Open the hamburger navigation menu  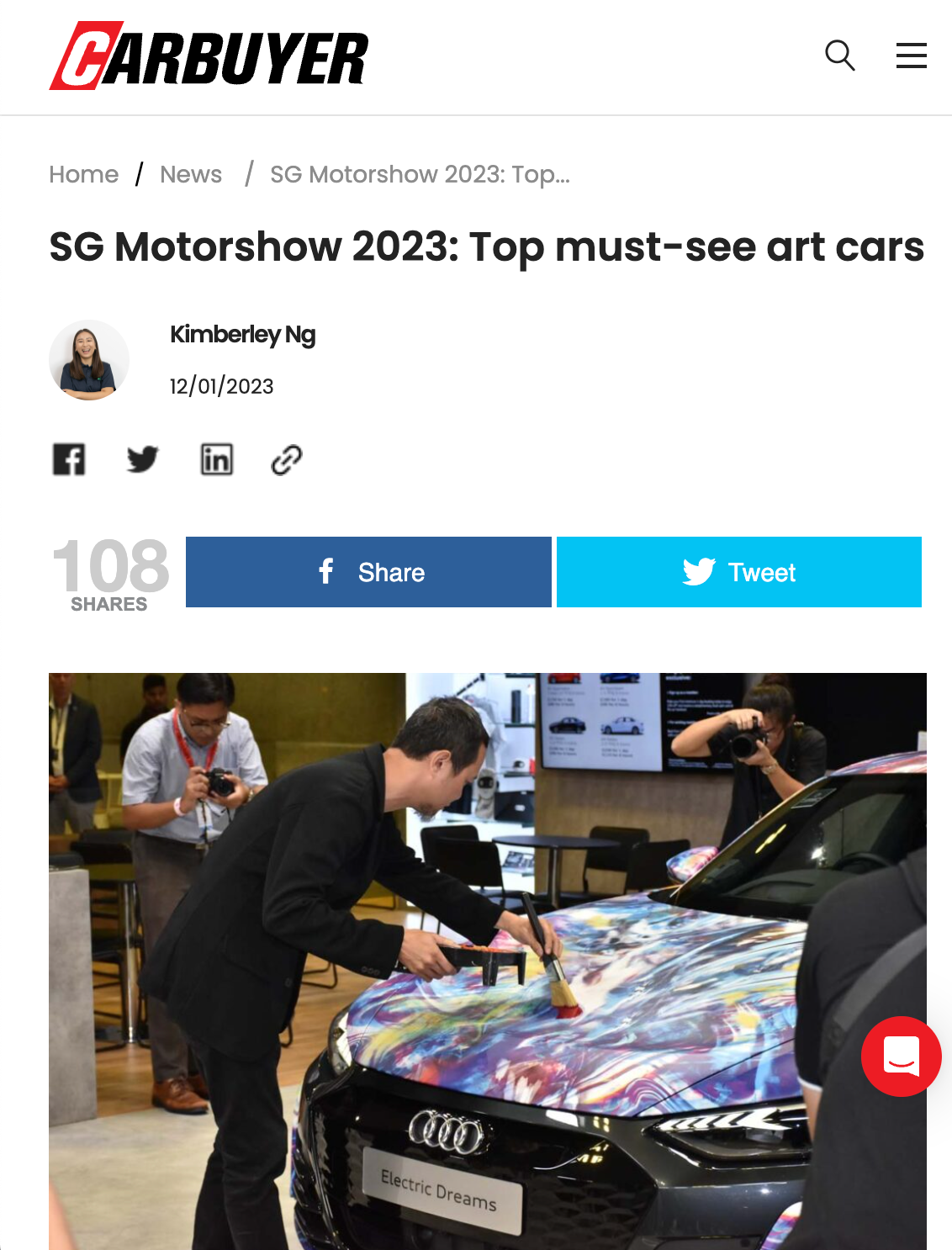coord(911,56)
